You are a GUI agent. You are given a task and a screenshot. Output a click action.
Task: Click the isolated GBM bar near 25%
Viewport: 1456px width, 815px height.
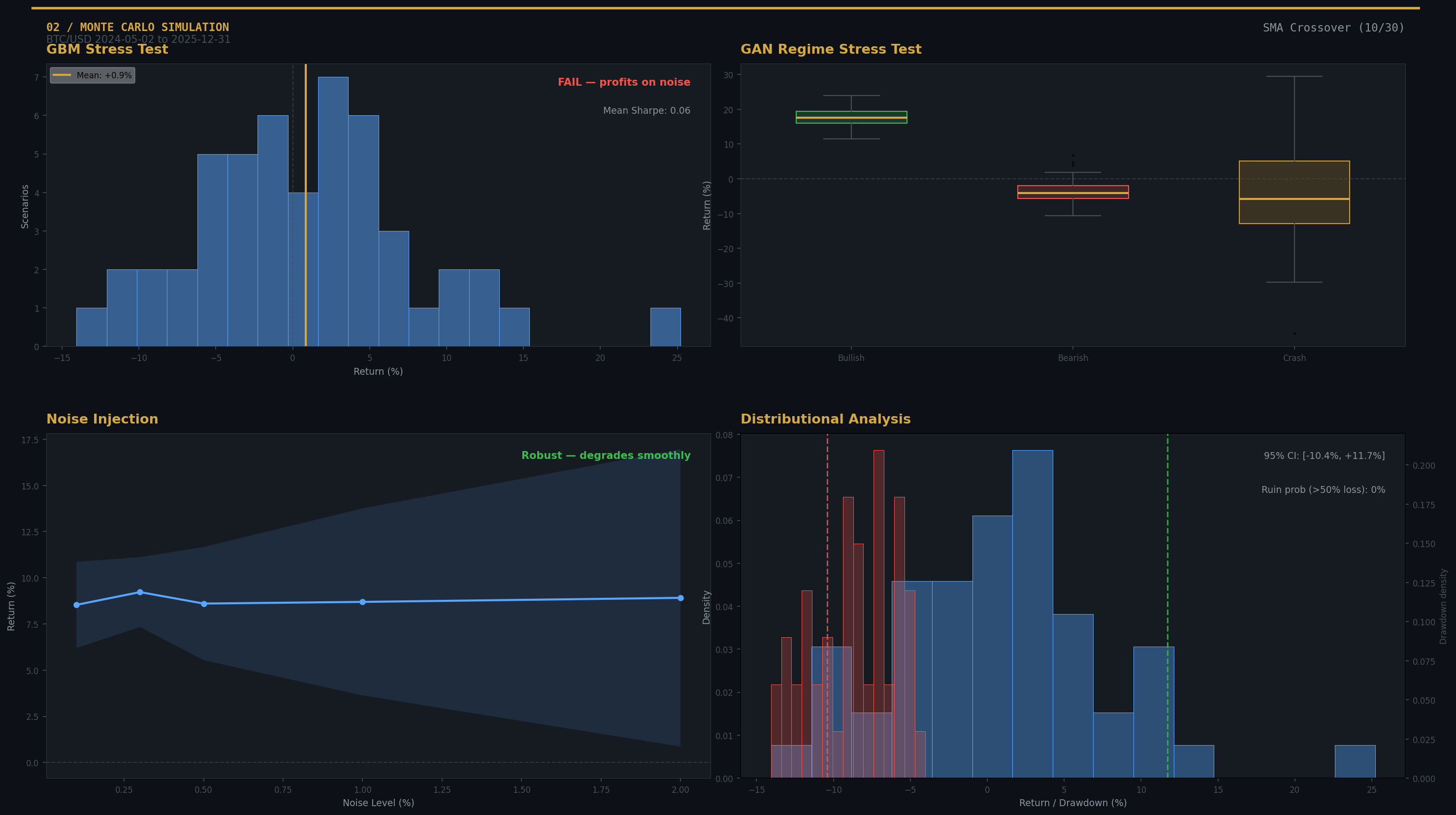[x=665, y=327]
